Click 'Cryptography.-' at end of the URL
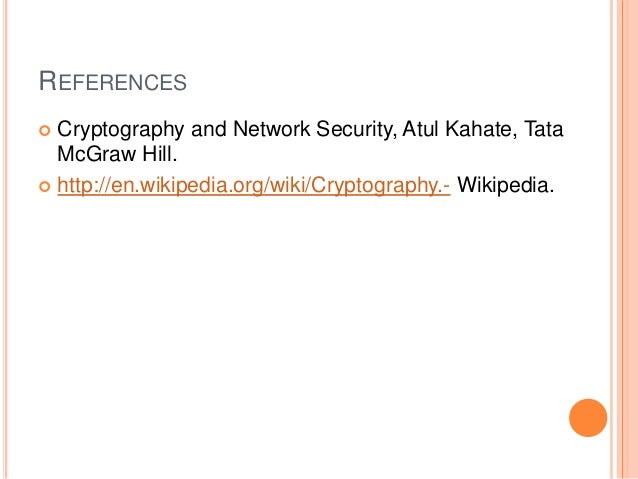638x479 pixels. (x=381, y=186)
